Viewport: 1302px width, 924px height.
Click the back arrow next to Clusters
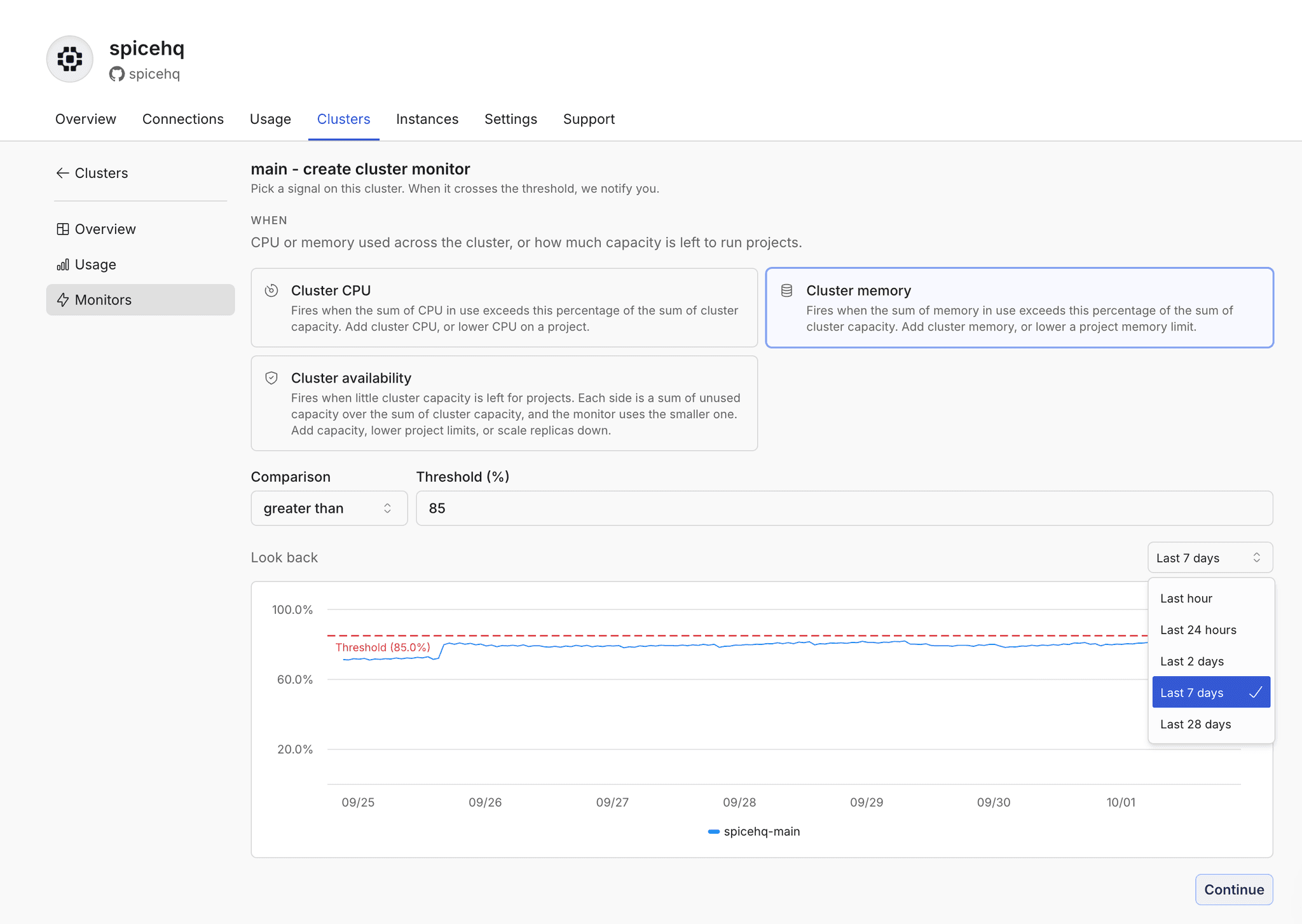62,173
